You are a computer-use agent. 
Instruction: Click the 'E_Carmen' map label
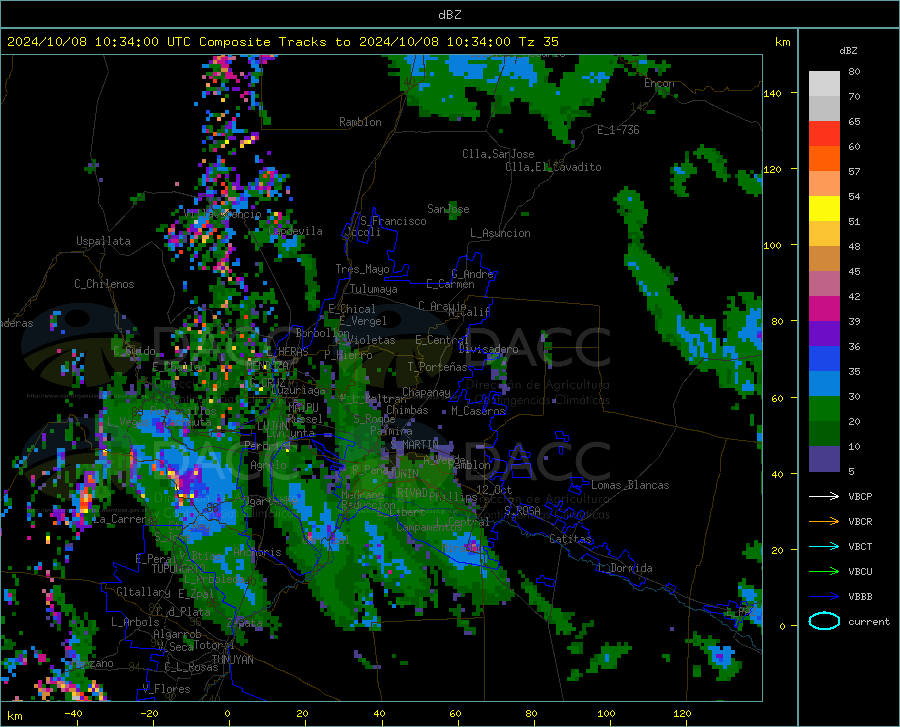450,284
